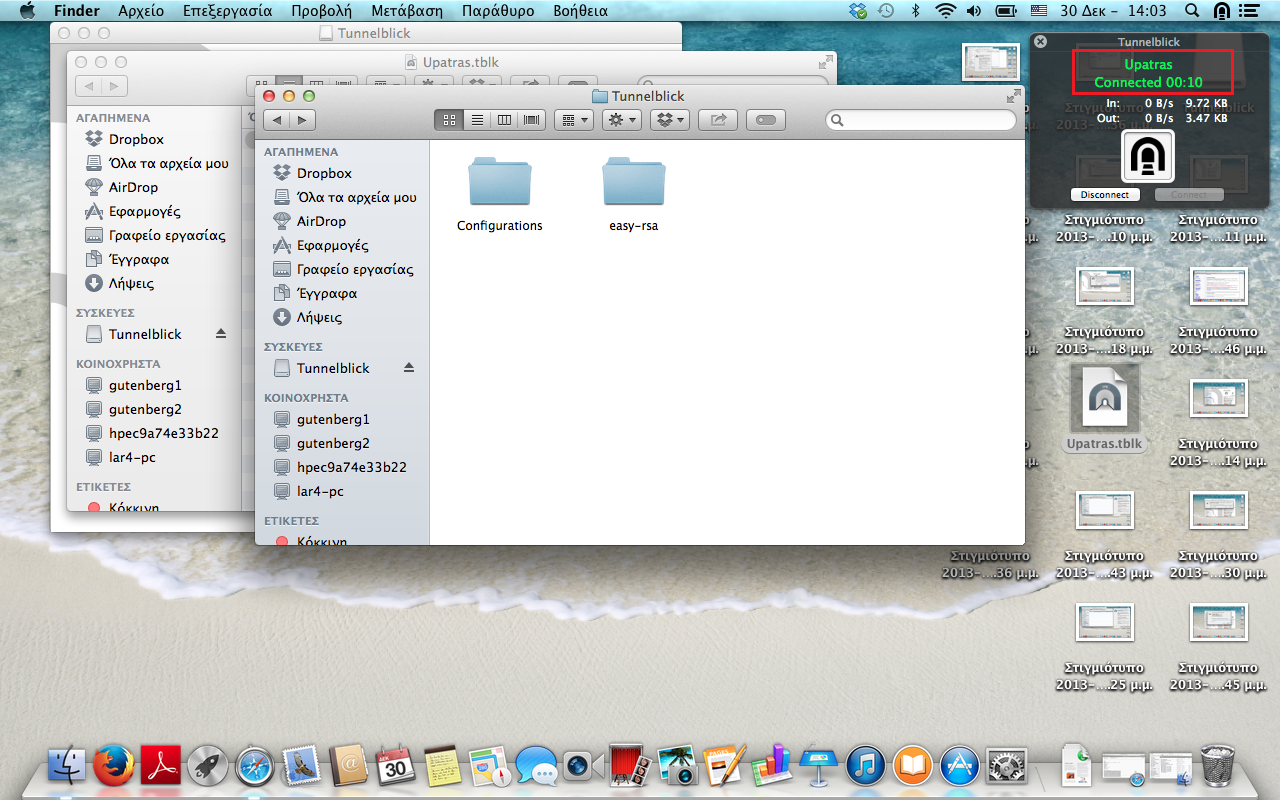The image size is (1280, 800).
Task: Open the Trash in the Dock
Action: (x=1217, y=765)
